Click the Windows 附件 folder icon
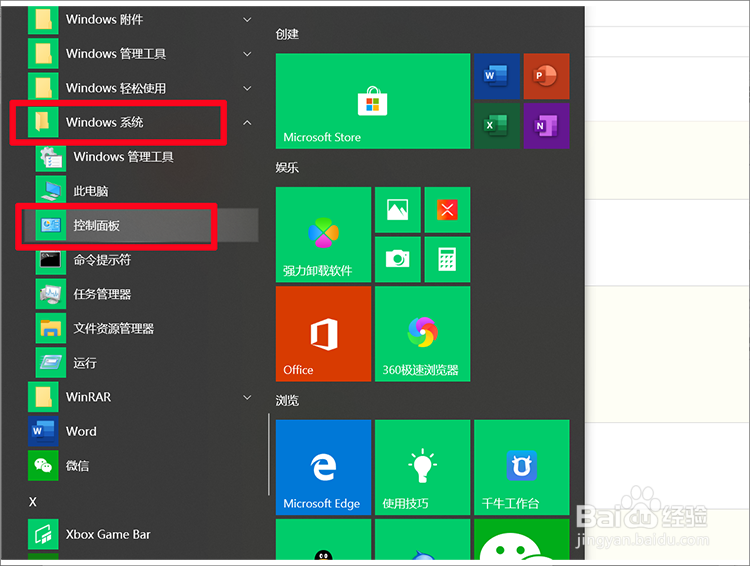This screenshot has width=750, height=566. coord(43,20)
